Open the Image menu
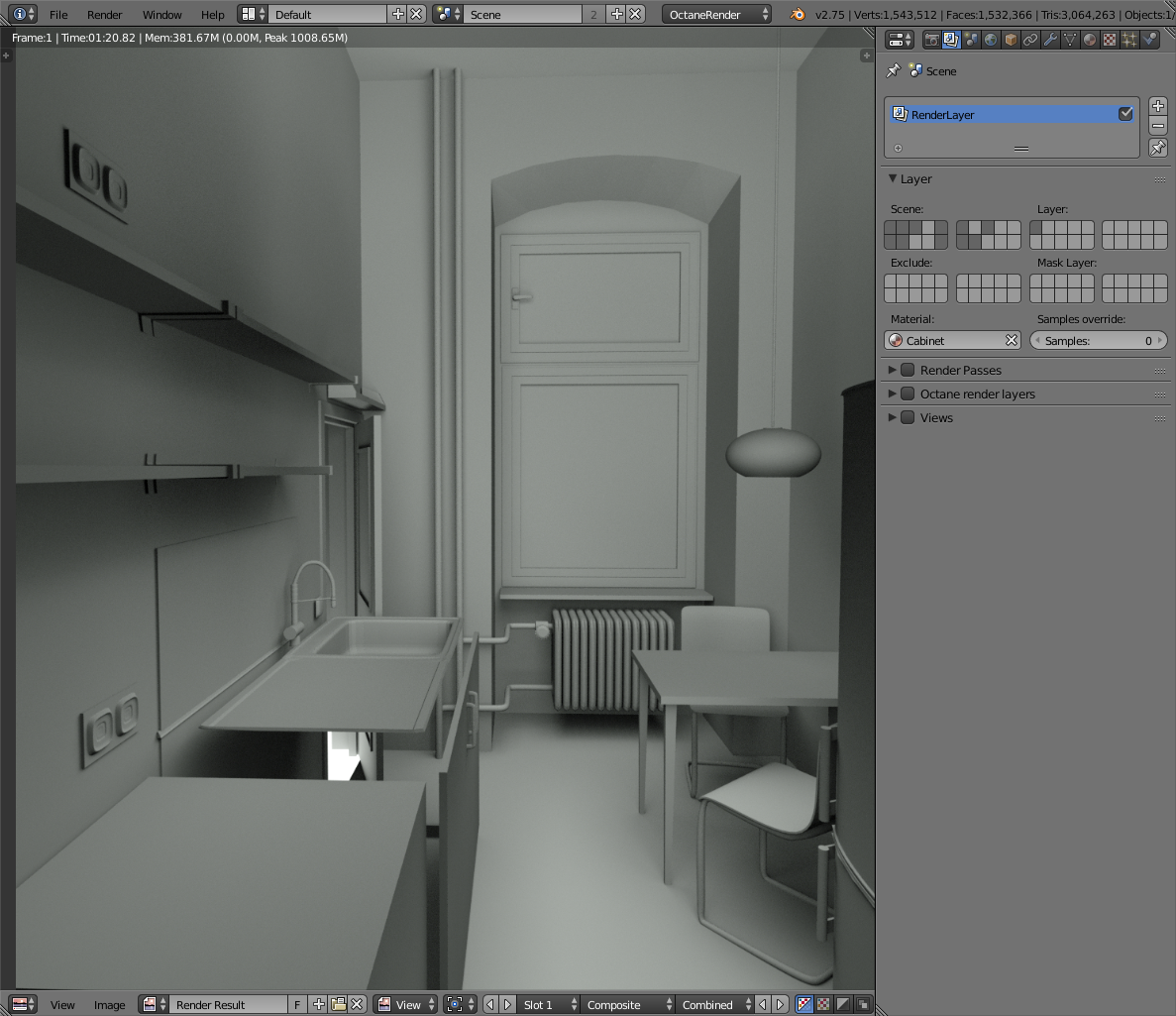 tap(110, 1004)
